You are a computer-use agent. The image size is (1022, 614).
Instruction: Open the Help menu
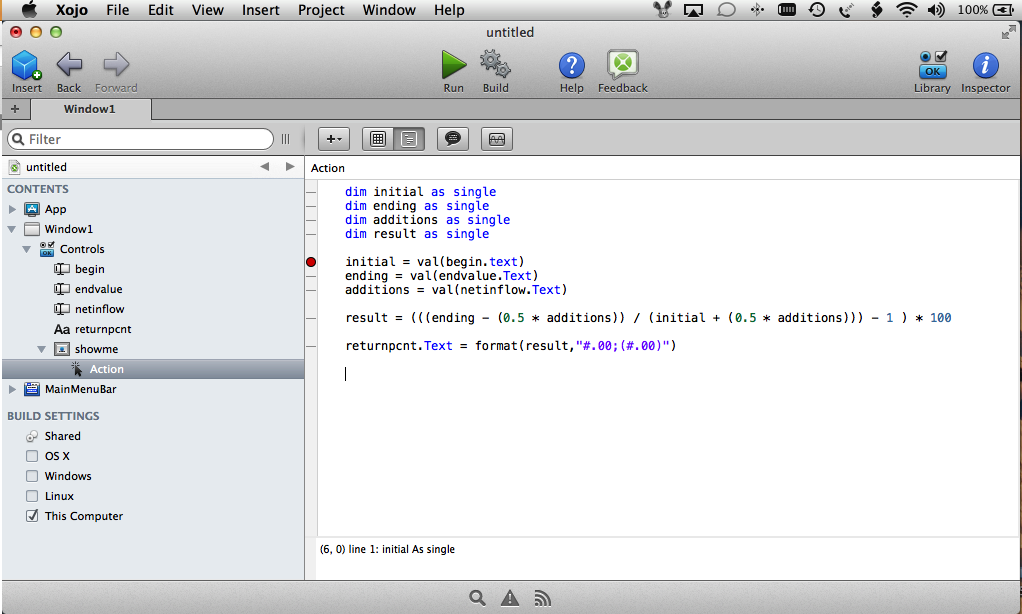[449, 10]
